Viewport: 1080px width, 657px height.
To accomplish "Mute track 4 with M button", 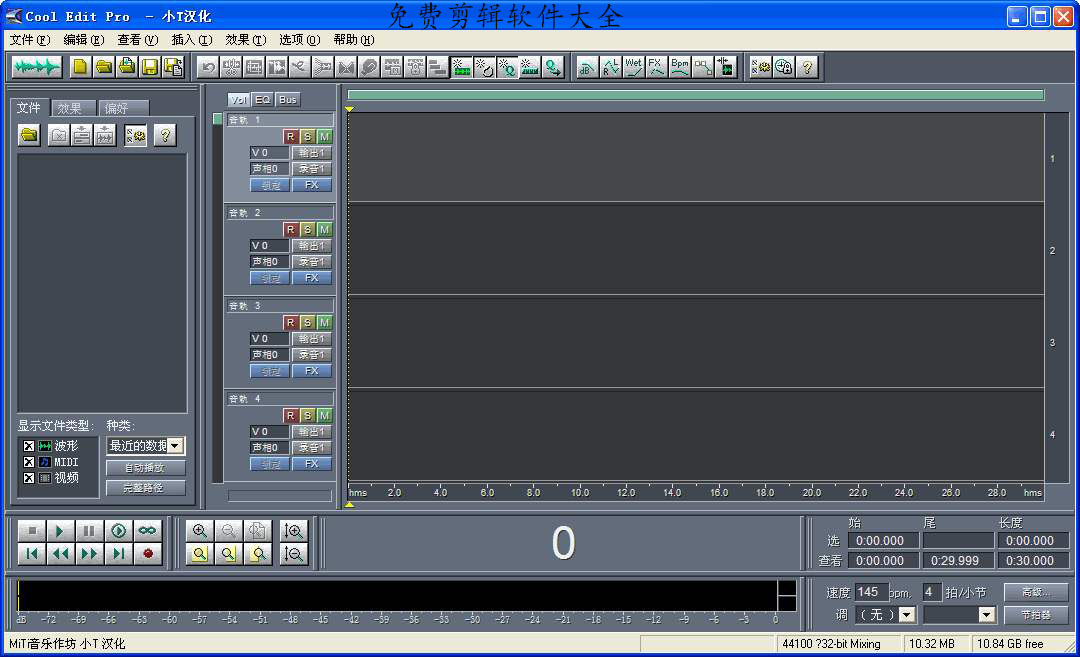I will 324,415.
